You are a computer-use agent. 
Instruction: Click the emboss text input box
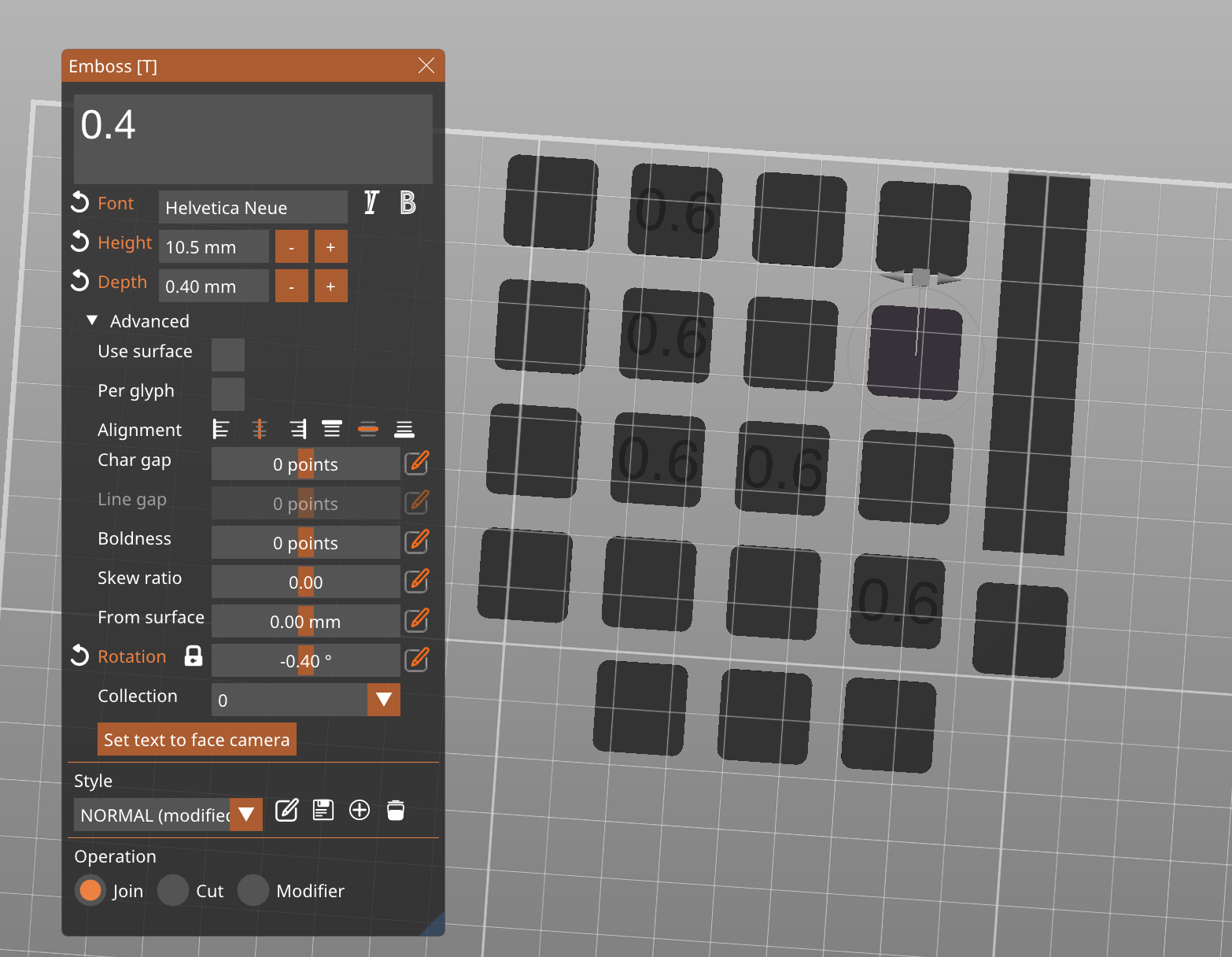(x=253, y=139)
